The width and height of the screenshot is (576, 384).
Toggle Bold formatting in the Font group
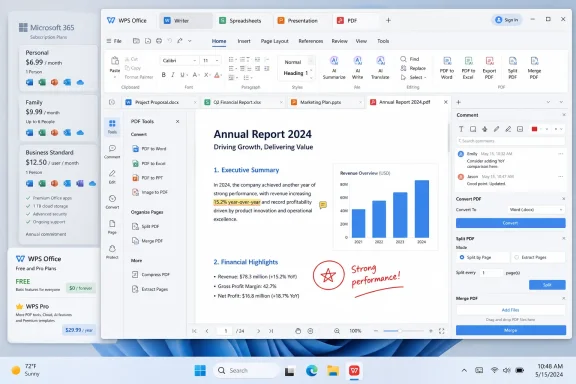[x=163, y=75]
